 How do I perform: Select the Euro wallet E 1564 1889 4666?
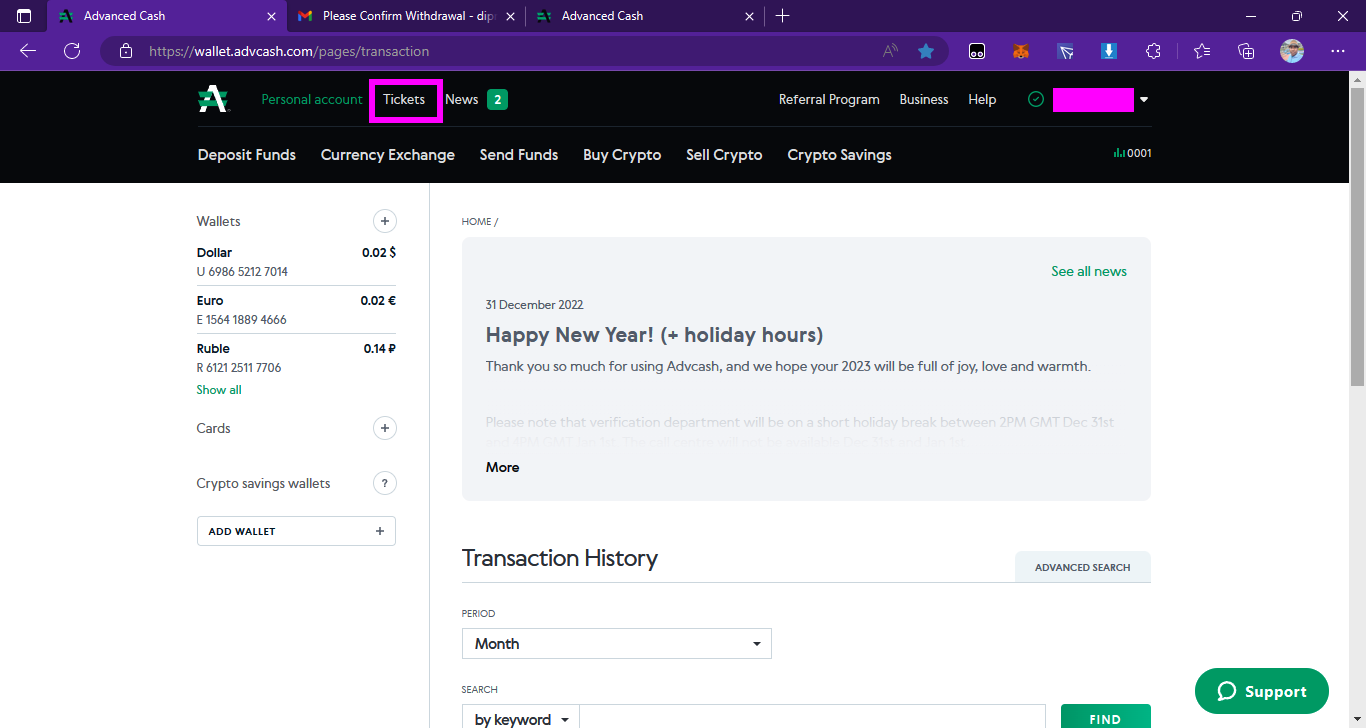296,310
